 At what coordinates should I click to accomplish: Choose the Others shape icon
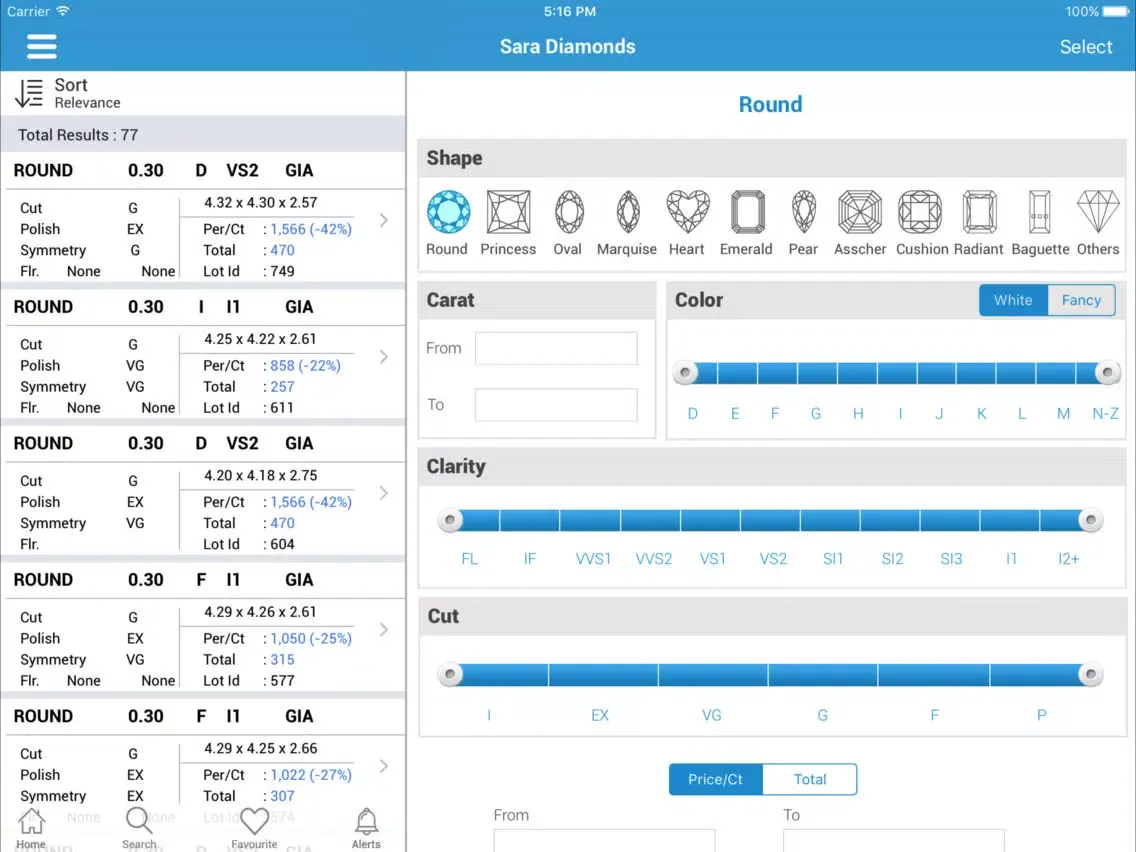1098,223
